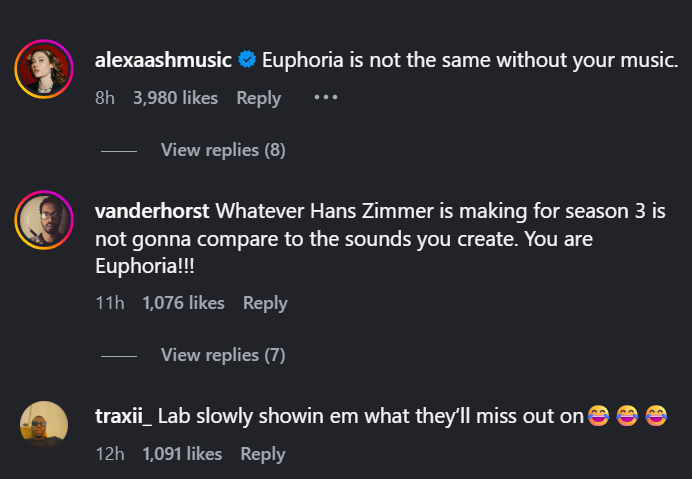Click the 11h timestamp

[x=109, y=303]
